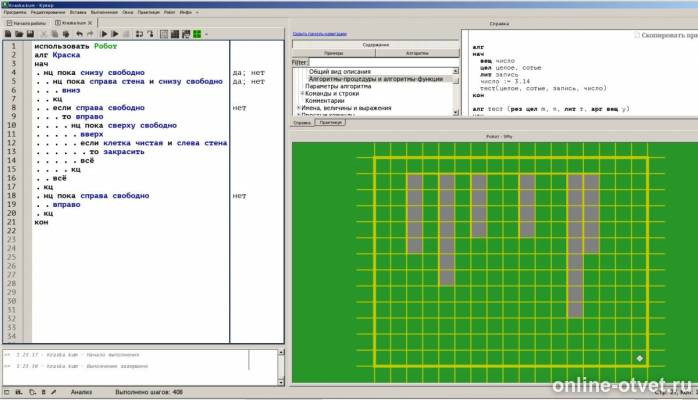
Task: Toggle the Скопировать пример checkbox
Action: coord(637,35)
